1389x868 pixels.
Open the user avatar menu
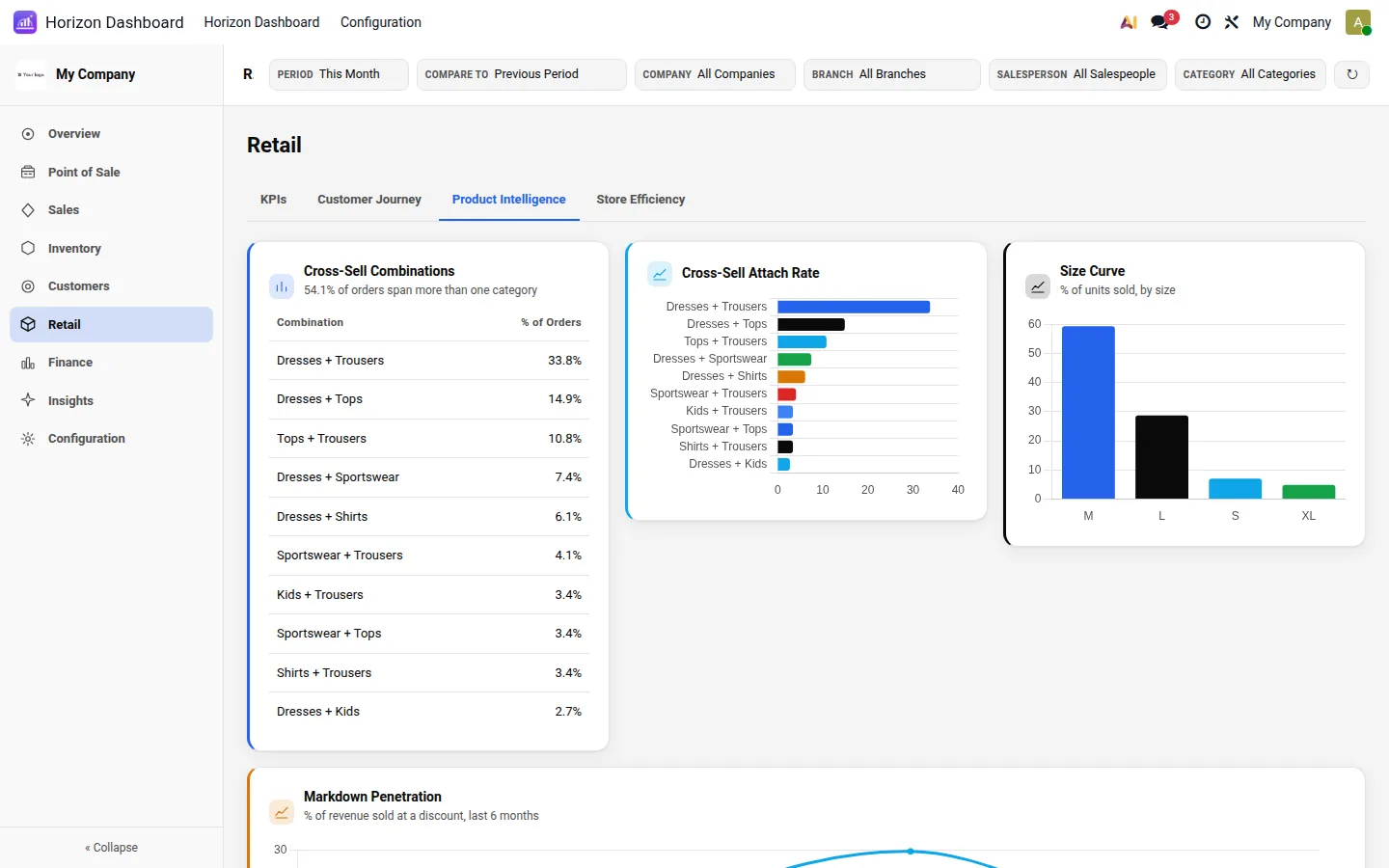(x=1358, y=22)
